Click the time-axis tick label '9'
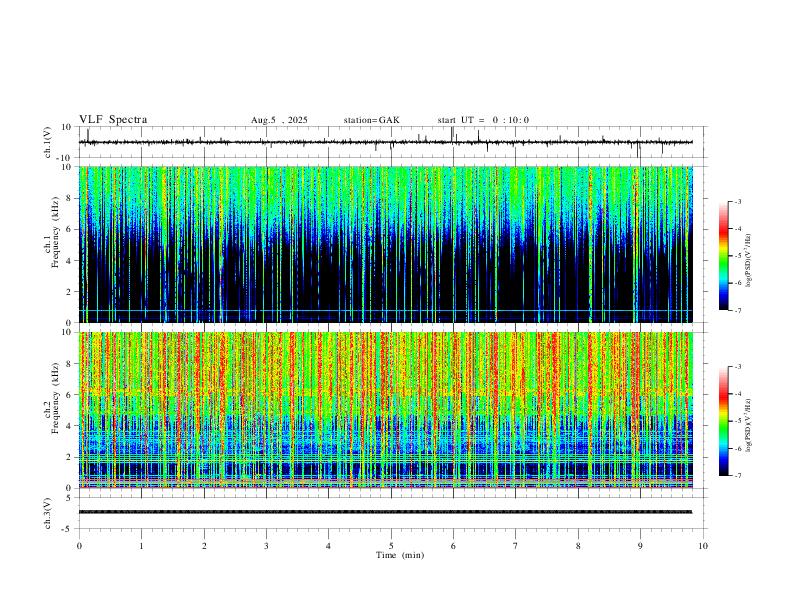 (x=640, y=546)
